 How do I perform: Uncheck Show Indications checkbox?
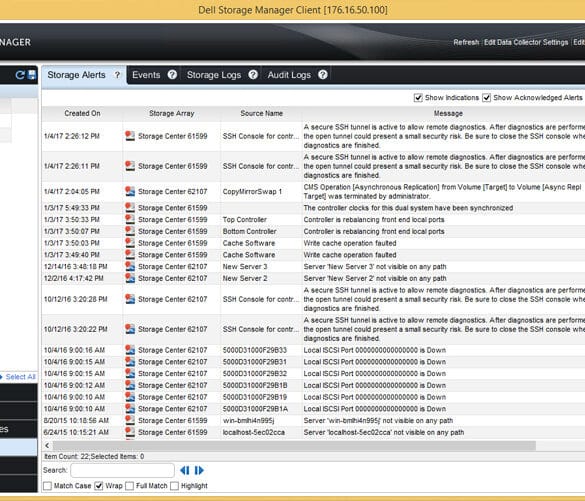click(418, 98)
